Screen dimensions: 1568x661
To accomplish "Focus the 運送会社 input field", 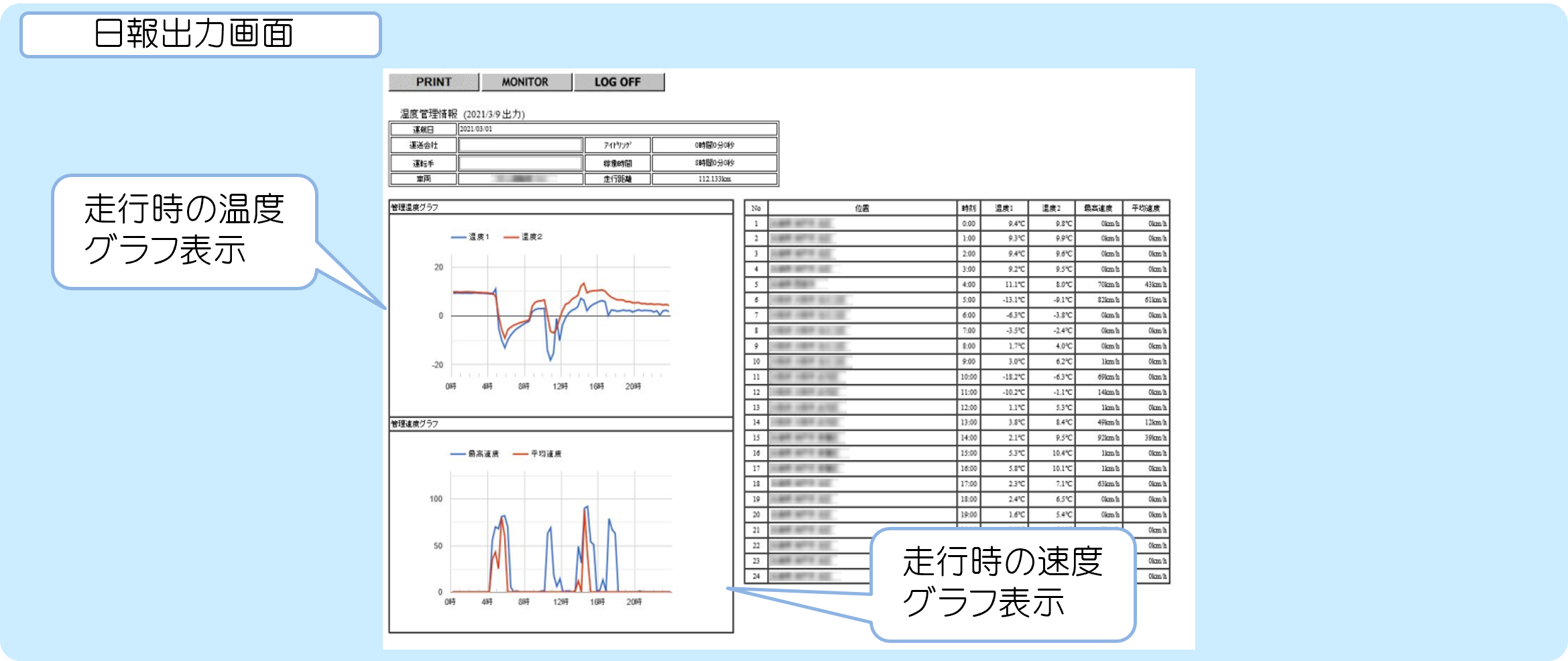I will [520, 145].
